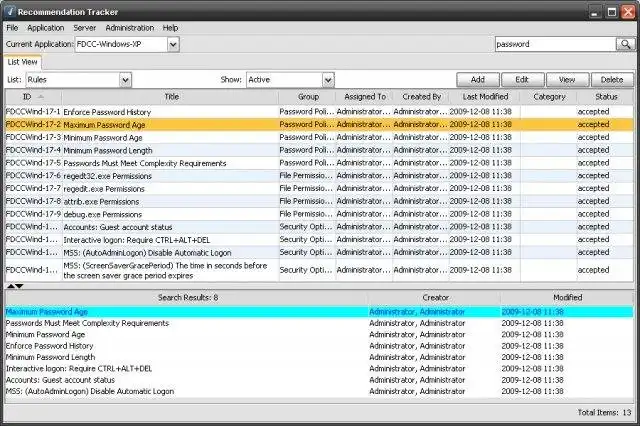Click accepted status of regedt32.exe Permissions row

pyautogui.click(x=593, y=175)
